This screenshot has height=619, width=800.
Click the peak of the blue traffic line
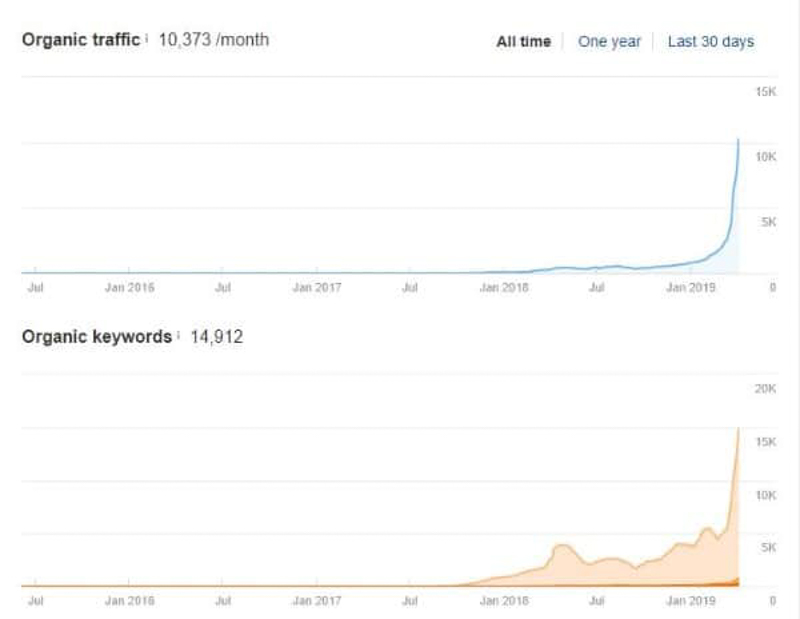[x=738, y=140]
